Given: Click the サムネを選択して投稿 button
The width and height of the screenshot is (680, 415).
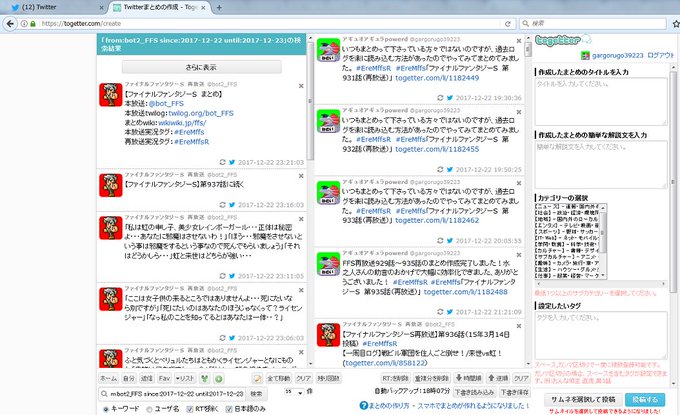Looking at the screenshot, I should coord(583,399).
